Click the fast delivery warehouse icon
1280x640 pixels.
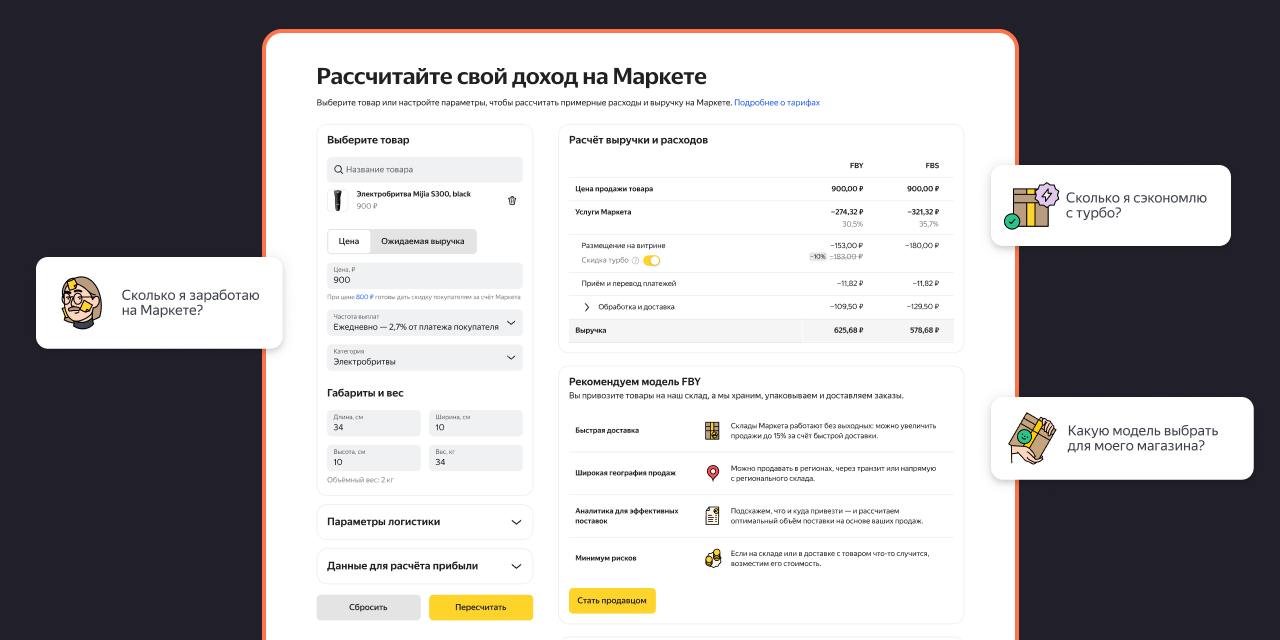pyautogui.click(x=712, y=430)
